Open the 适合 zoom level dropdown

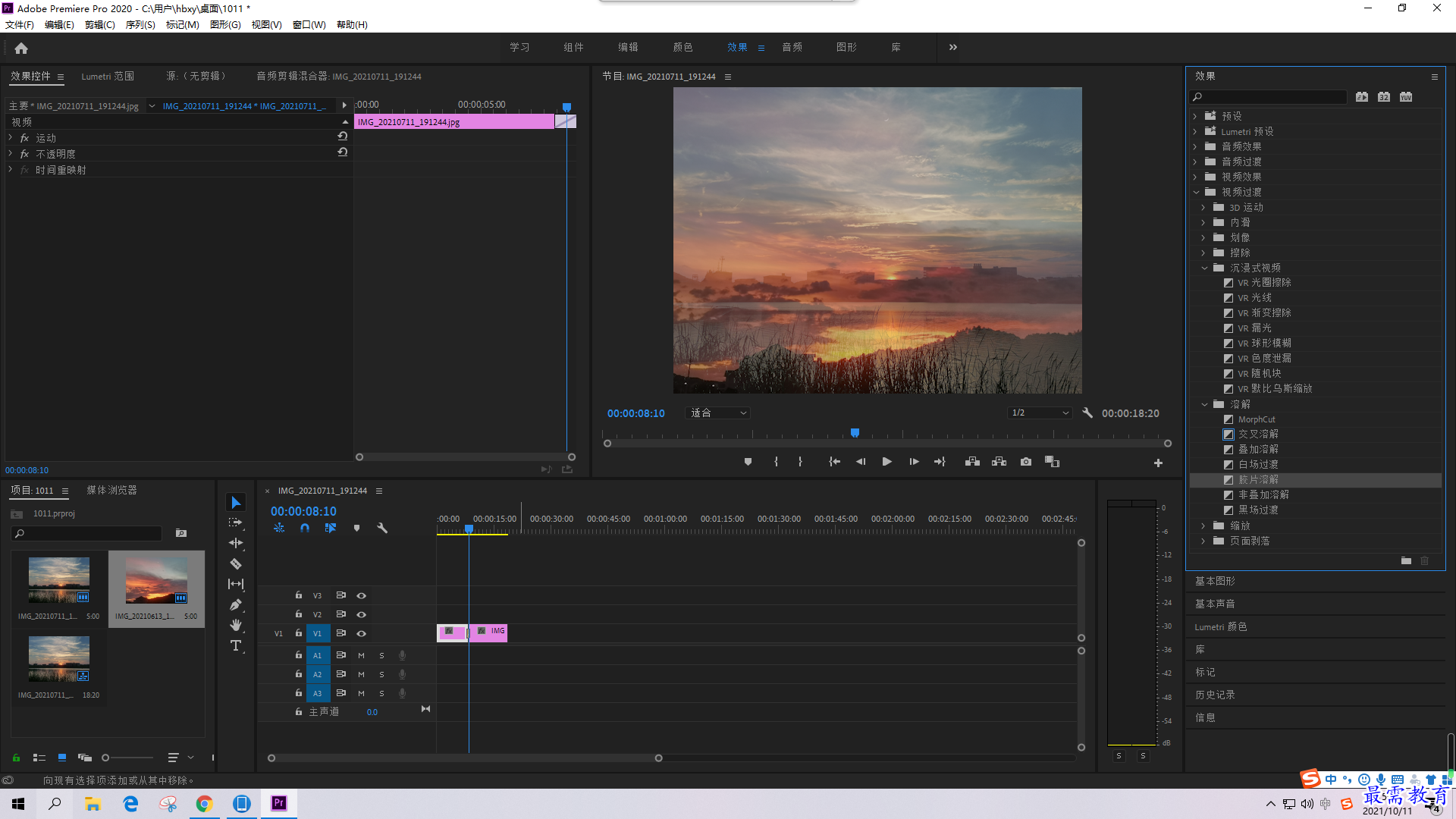pyautogui.click(x=717, y=413)
